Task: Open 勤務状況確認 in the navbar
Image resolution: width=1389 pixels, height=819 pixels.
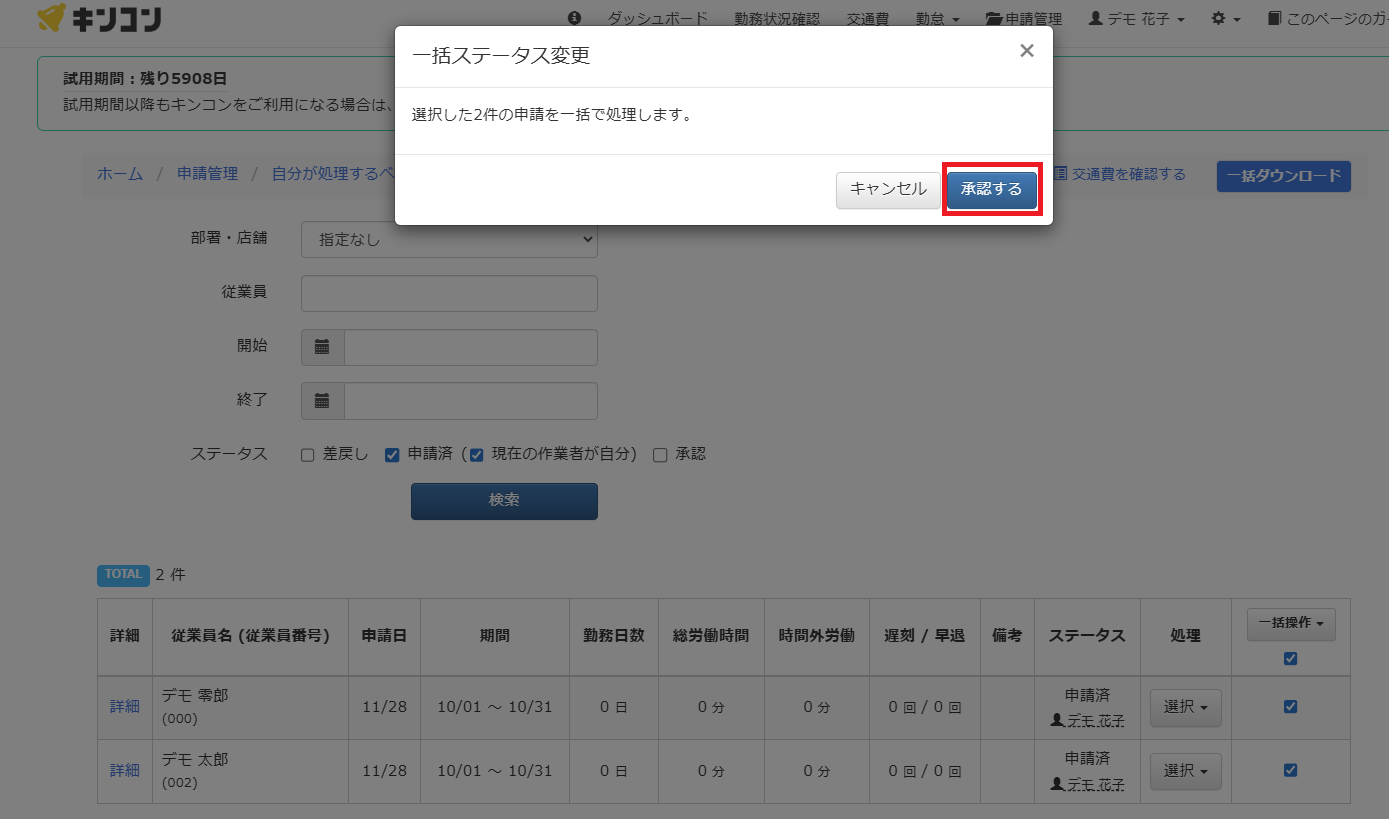Action: tap(776, 19)
